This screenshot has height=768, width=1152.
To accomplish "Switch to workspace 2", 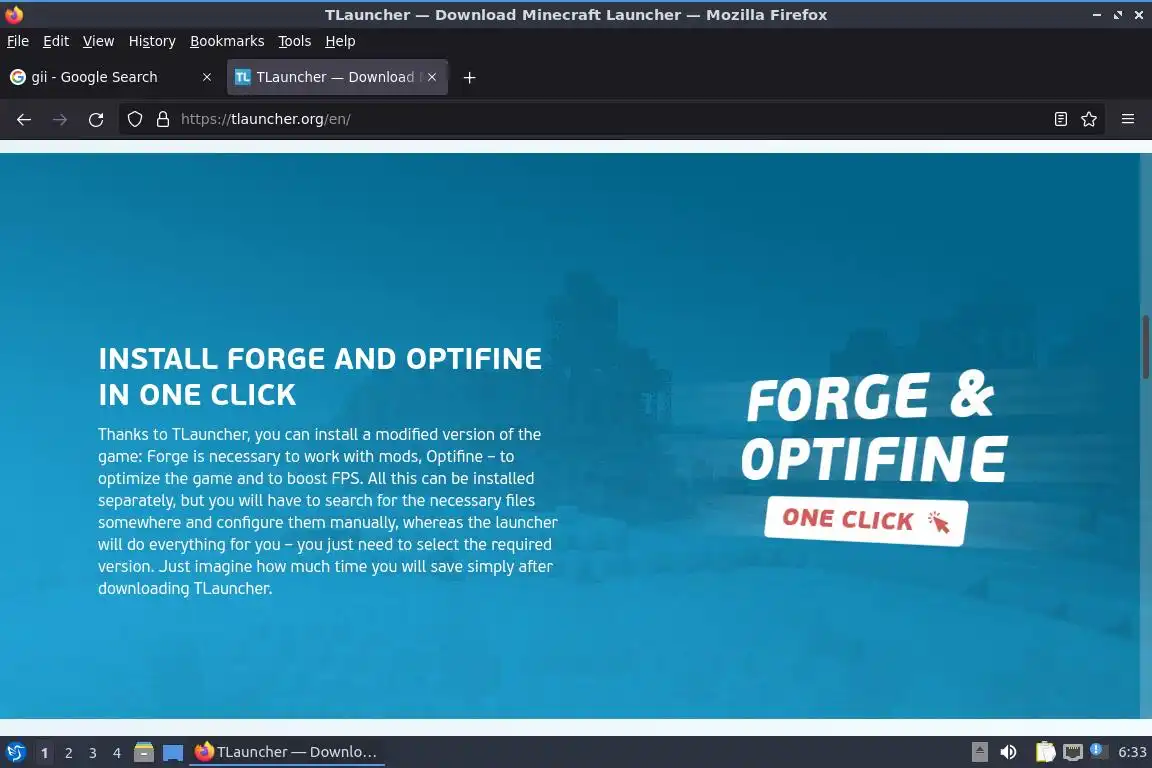I will point(68,753).
